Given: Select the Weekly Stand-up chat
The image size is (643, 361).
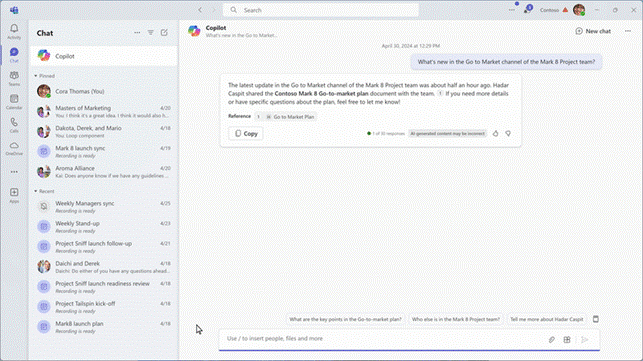Looking at the screenshot, I should (x=104, y=227).
